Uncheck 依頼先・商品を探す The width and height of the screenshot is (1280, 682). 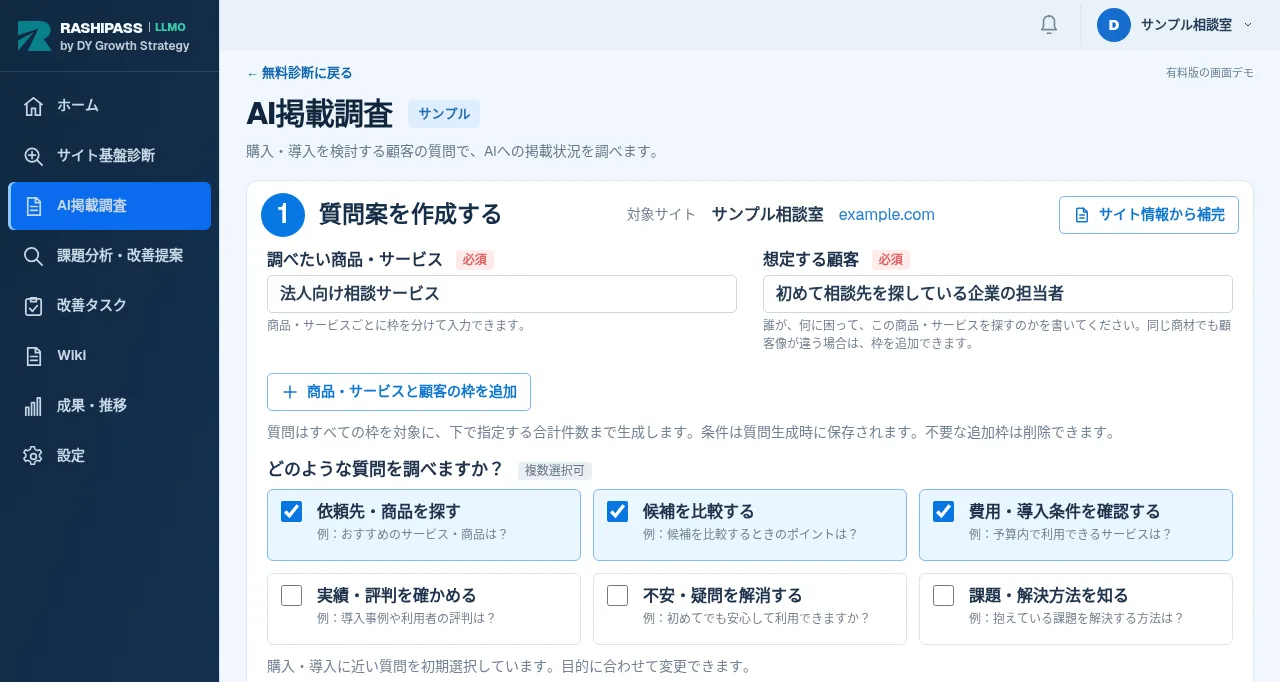(291, 511)
